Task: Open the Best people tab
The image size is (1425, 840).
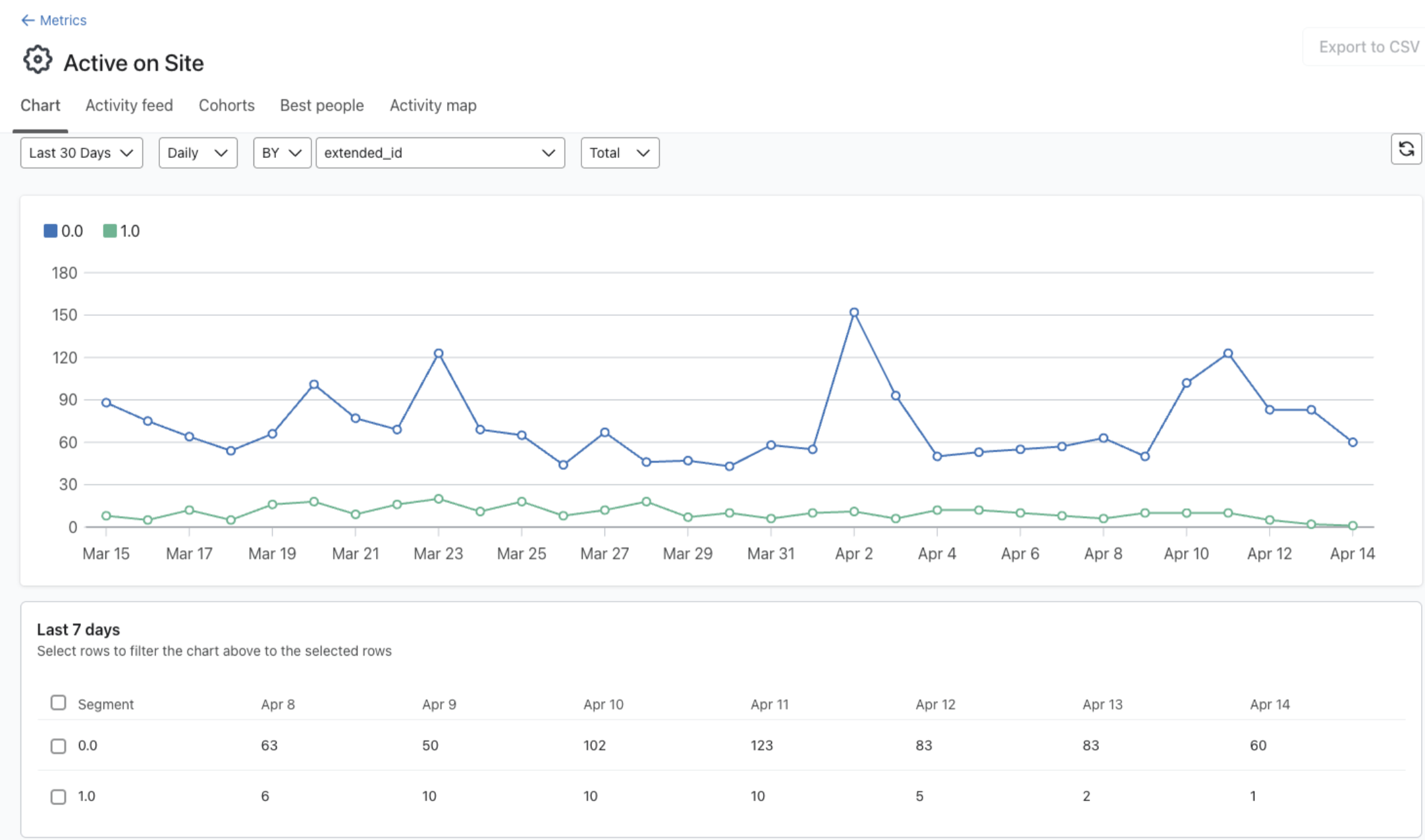Action: (x=322, y=105)
